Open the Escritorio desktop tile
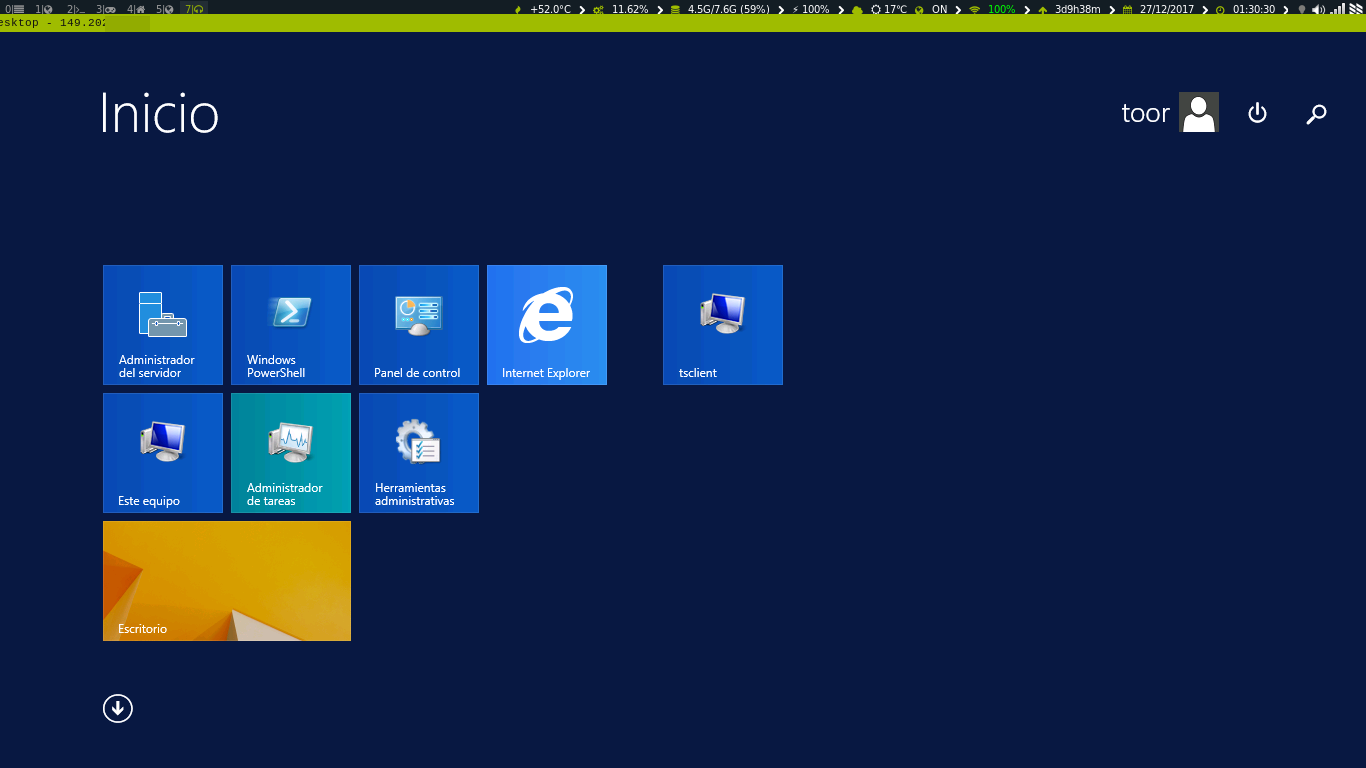This screenshot has width=1366, height=768. (227, 581)
